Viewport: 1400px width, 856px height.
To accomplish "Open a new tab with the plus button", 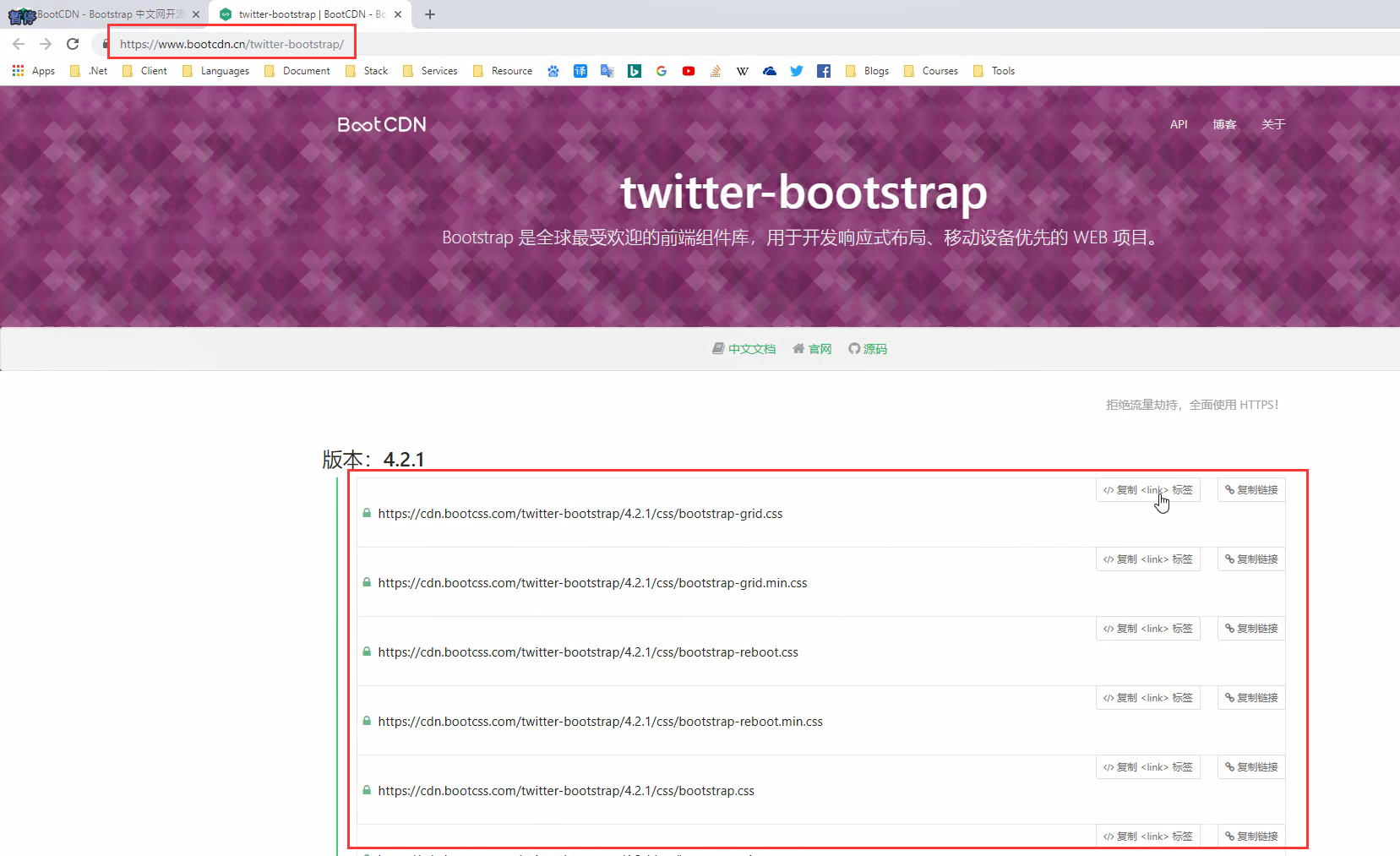I will 430,14.
